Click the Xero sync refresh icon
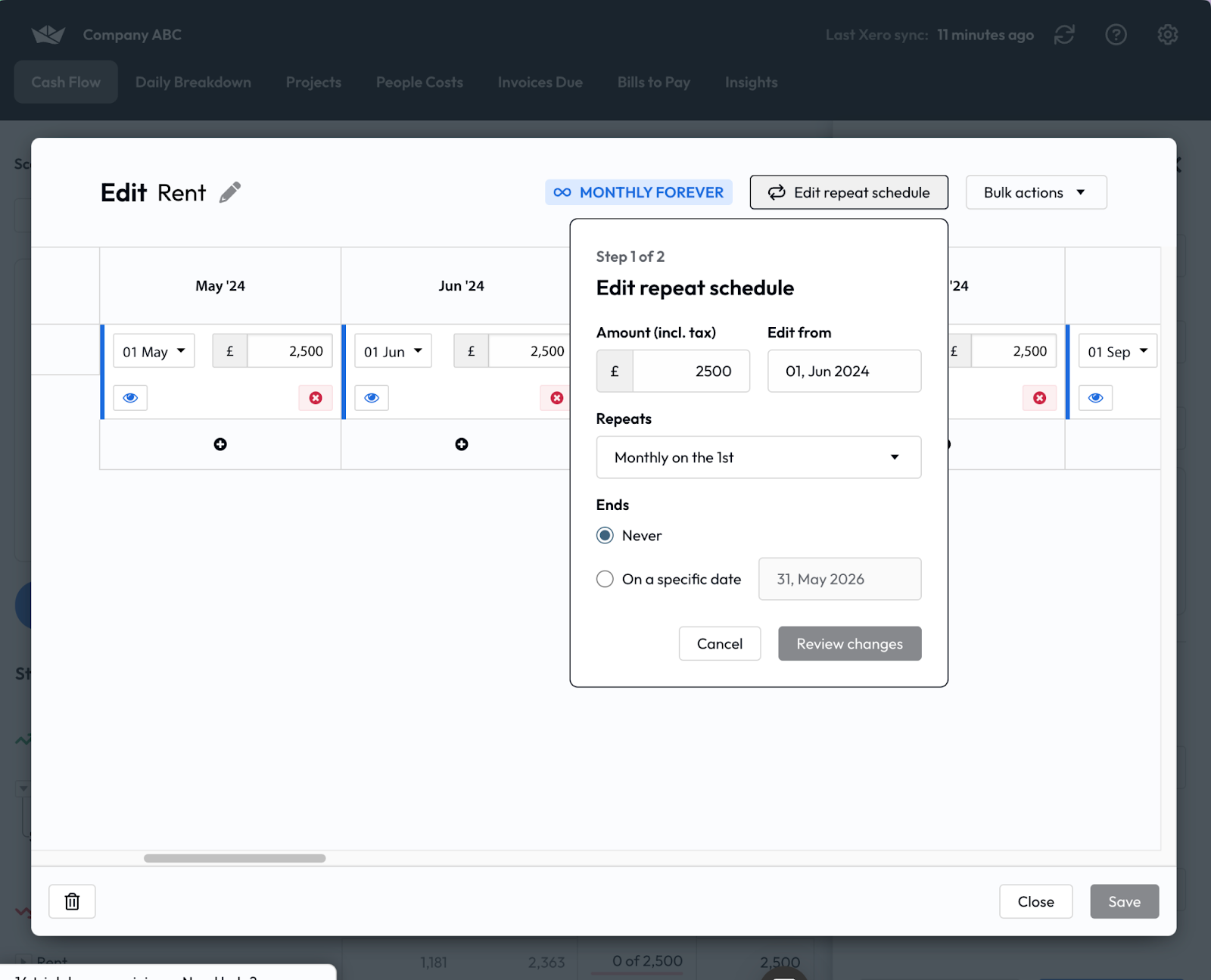The width and height of the screenshot is (1211, 980). [x=1064, y=35]
